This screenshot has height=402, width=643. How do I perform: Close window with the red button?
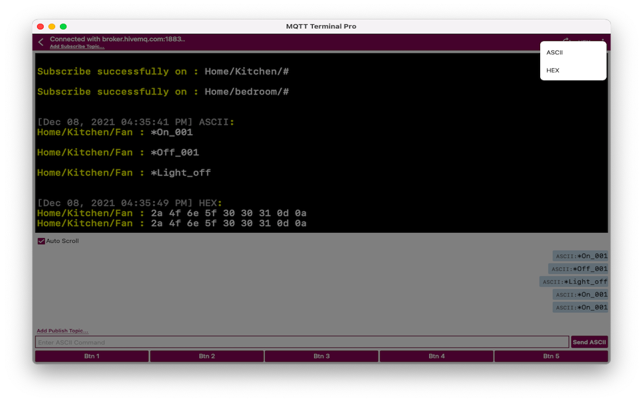coord(40,26)
